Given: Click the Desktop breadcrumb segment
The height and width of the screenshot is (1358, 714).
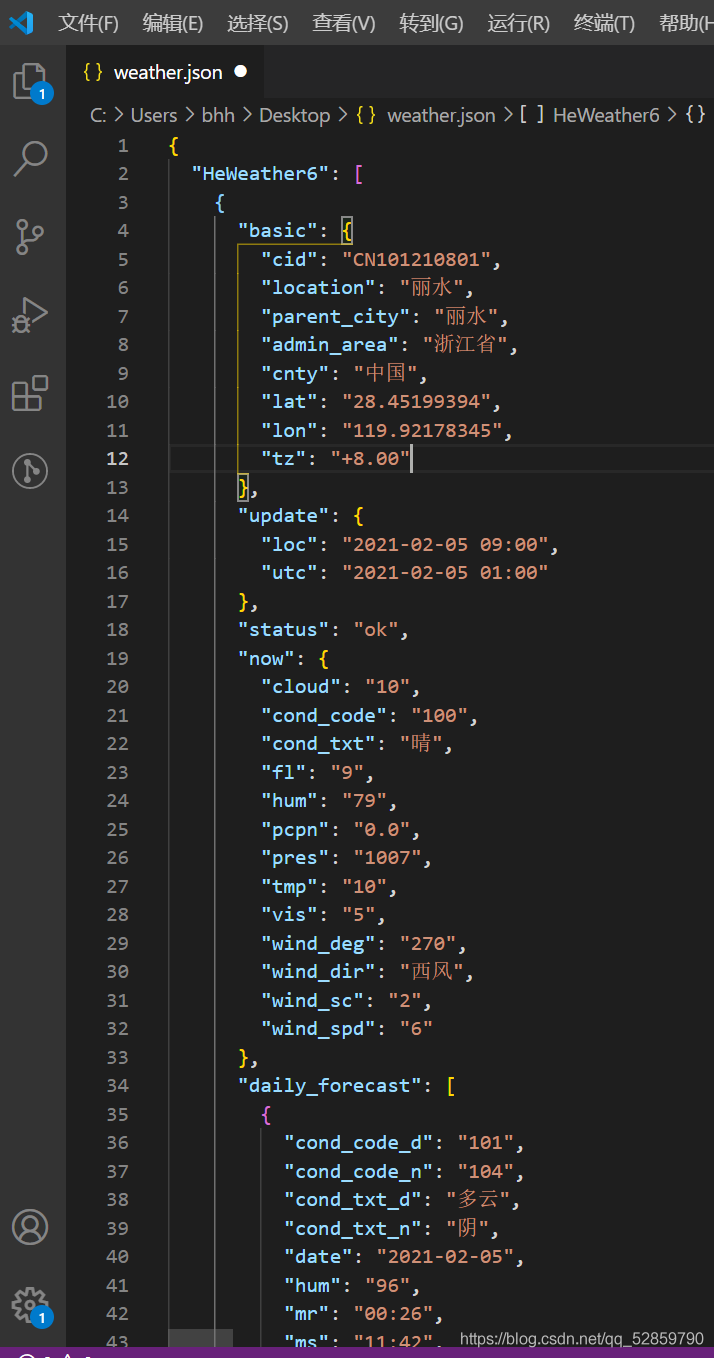Looking at the screenshot, I should click(x=294, y=115).
